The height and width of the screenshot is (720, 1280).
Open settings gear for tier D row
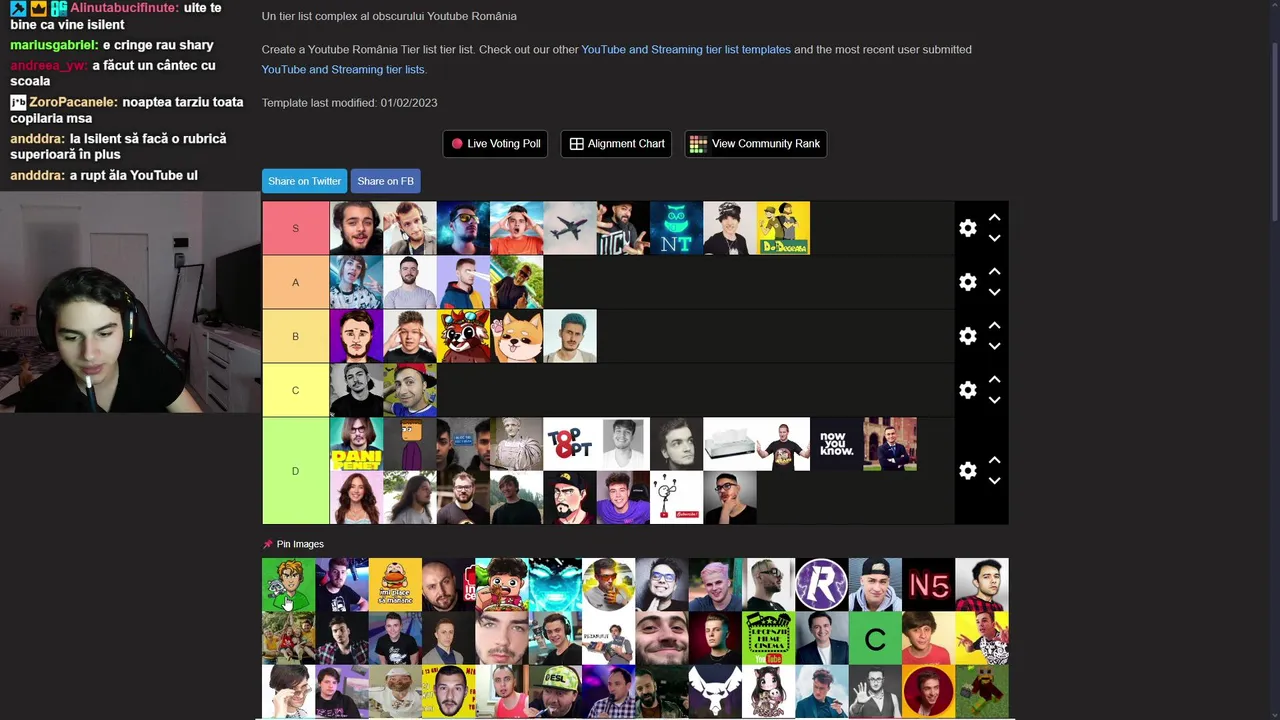click(967, 471)
